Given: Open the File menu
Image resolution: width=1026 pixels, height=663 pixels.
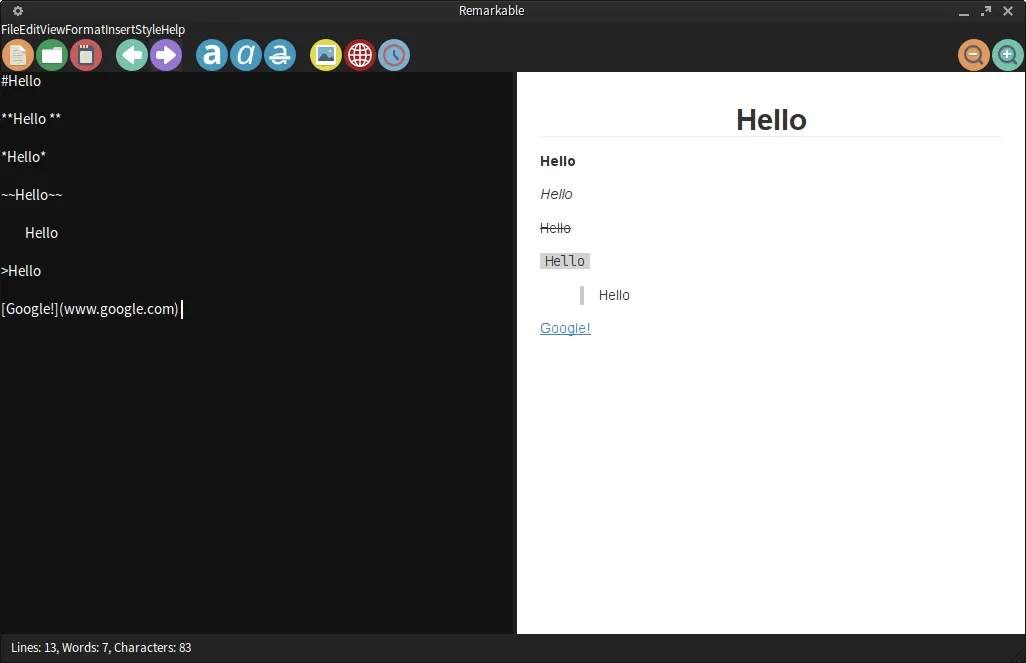Looking at the screenshot, I should pyautogui.click(x=10, y=30).
